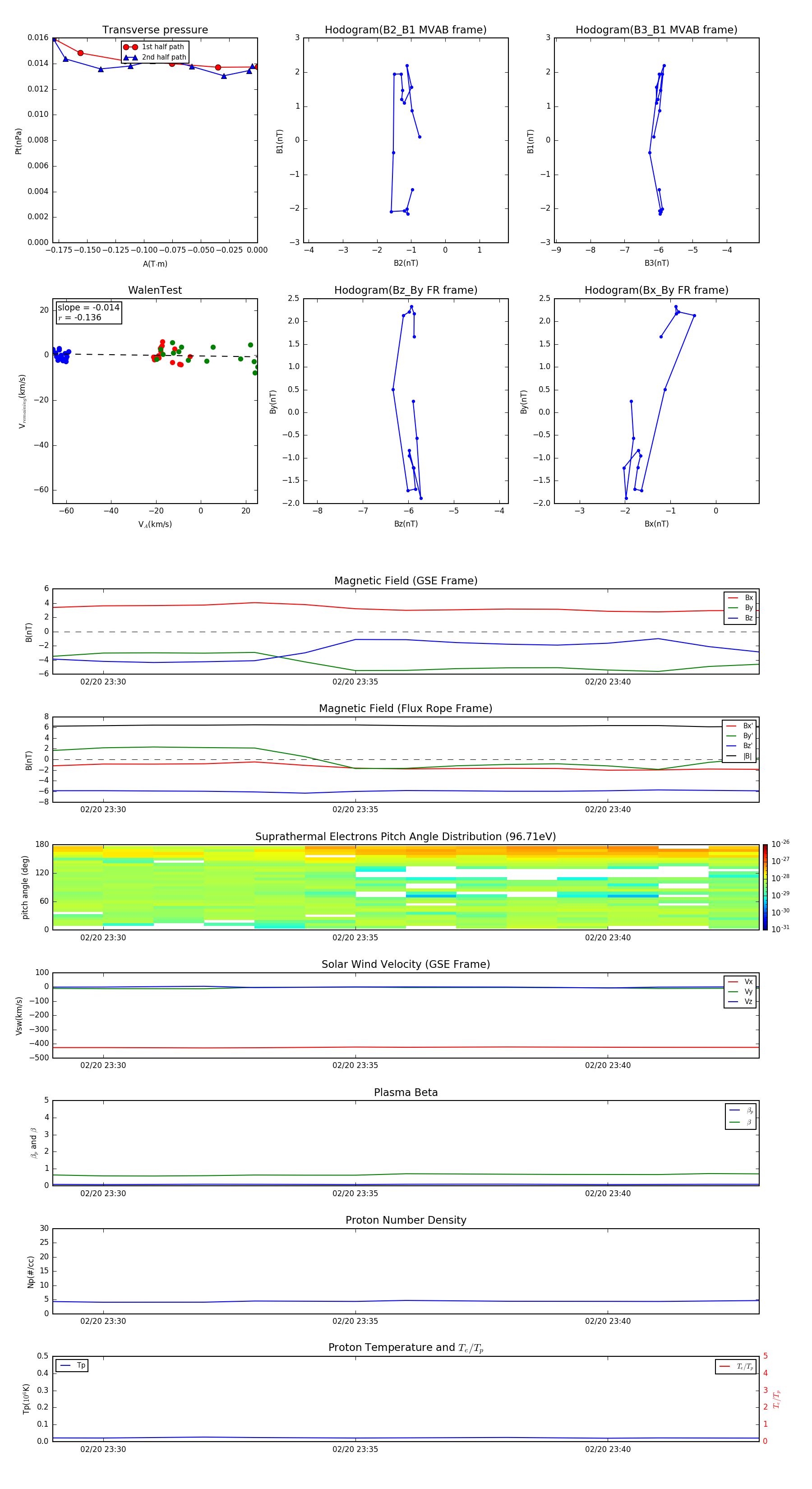The width and height of the screenshot is (812, 1489).
Task: Click the "Np(#/cc)" y-axis label
Action: (31, 1272)
